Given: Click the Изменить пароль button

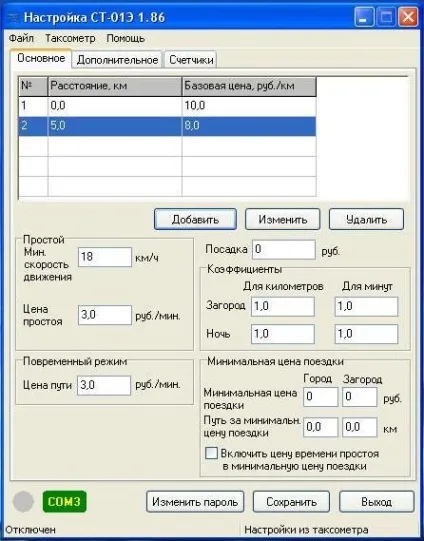Looking at the screenshot, I should tap(195, 502).
